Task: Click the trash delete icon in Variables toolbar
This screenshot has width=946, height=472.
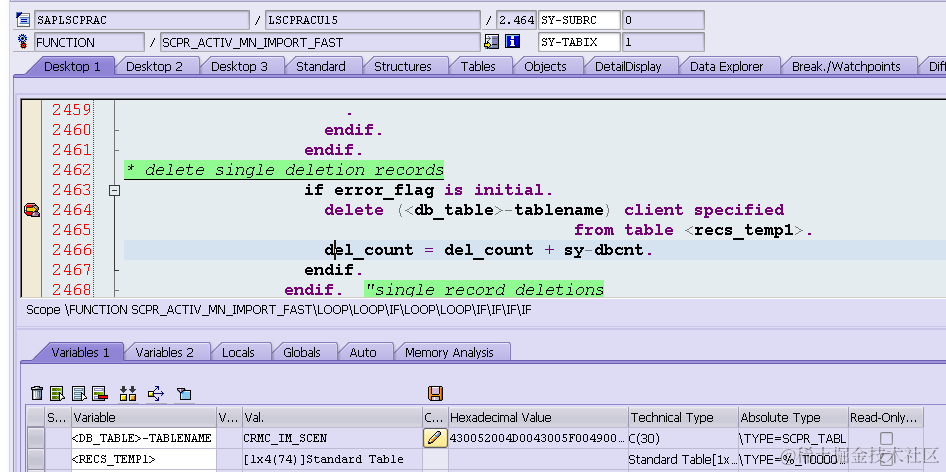Action: (37, 394)
